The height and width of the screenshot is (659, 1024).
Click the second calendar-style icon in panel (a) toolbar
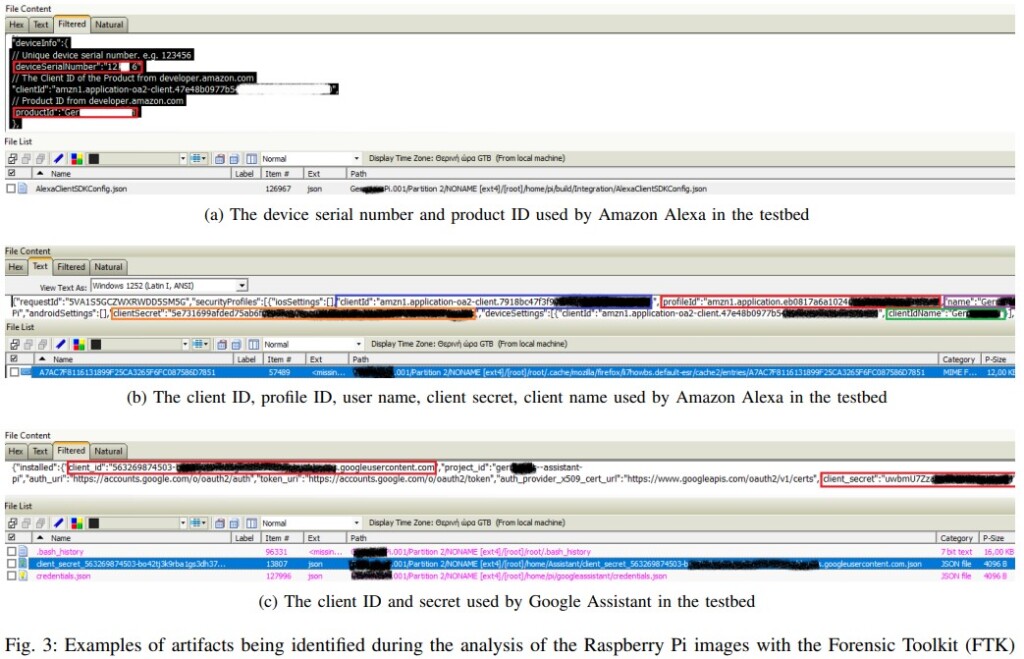[x=234, y=159]
